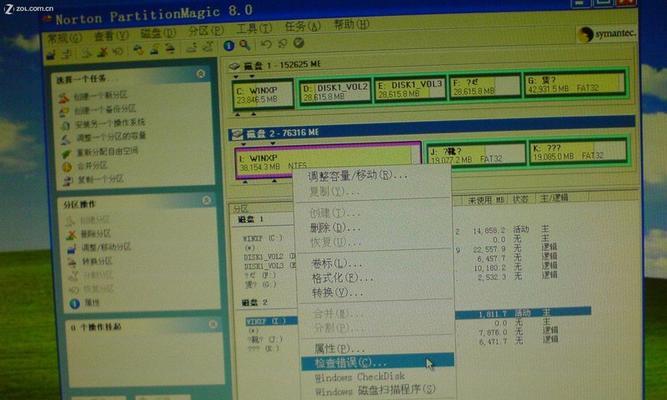Click the green 重新分配自由空间 task icon
Screen dimensions: 667x400
click(x=66, y=153)
